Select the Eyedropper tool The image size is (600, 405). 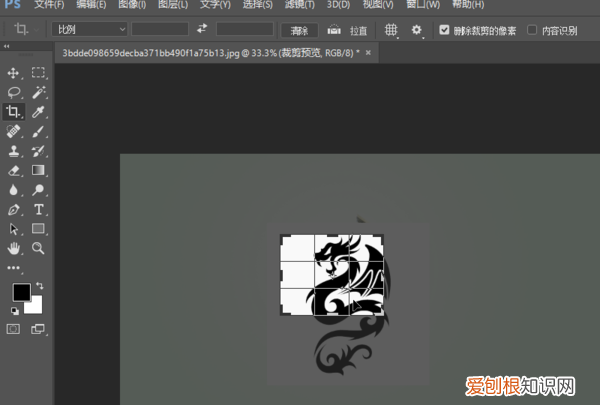point(38,112)
